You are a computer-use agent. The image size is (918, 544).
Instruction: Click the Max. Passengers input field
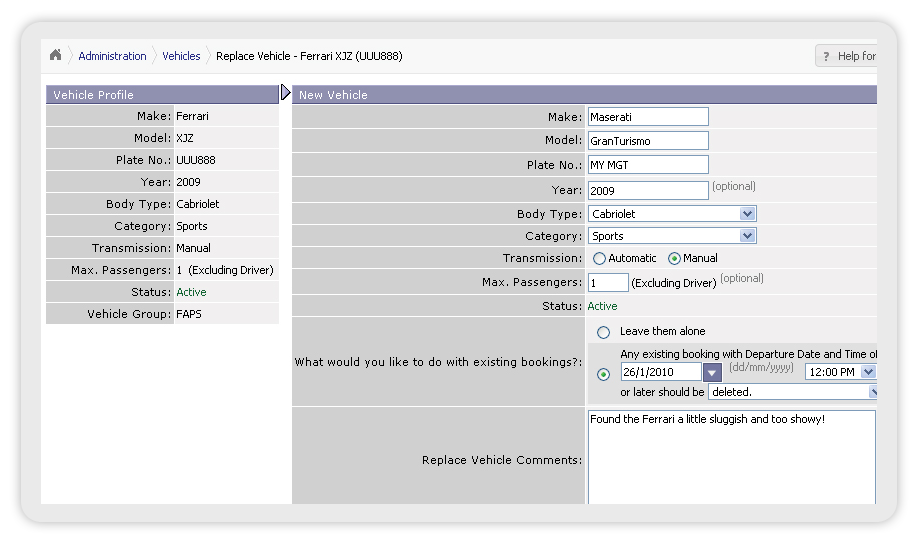point(608,283)
